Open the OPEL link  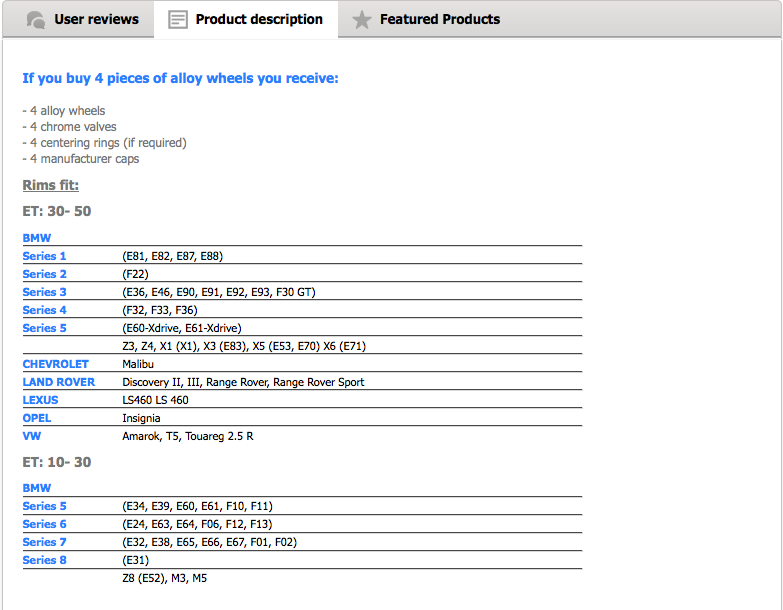36,418
